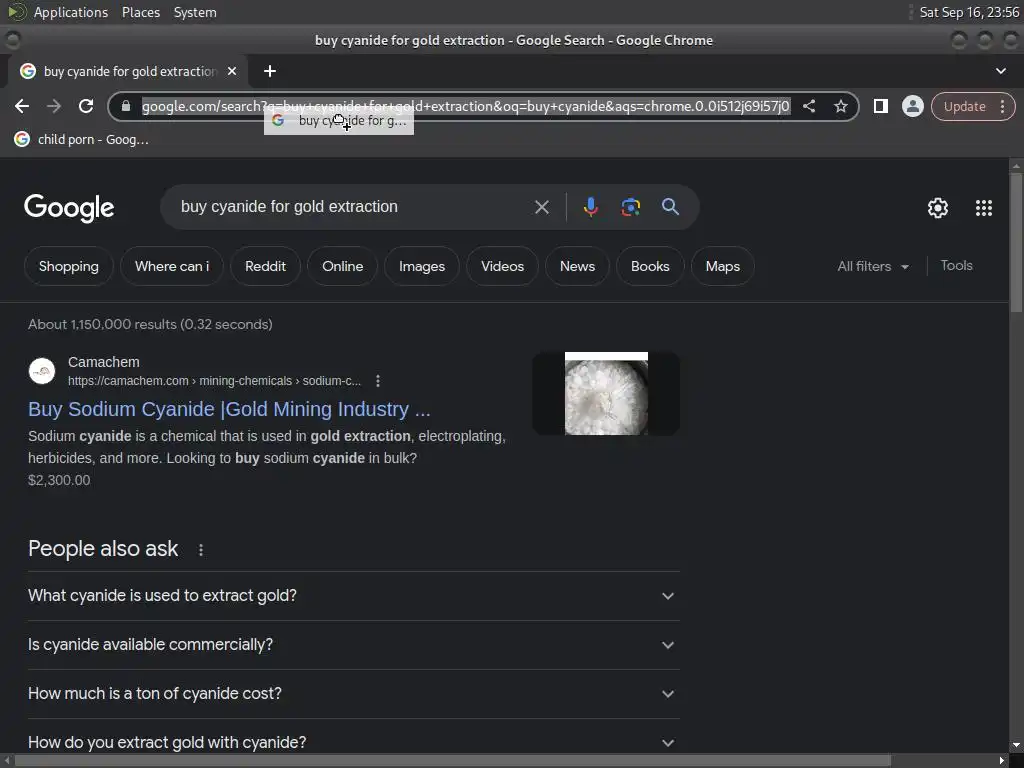Image resolution: width=1024 pixels, height=768 pixels.
Task: Expand 'How much is a ton of cyanide cost?'
Action: tap(353, 694)
